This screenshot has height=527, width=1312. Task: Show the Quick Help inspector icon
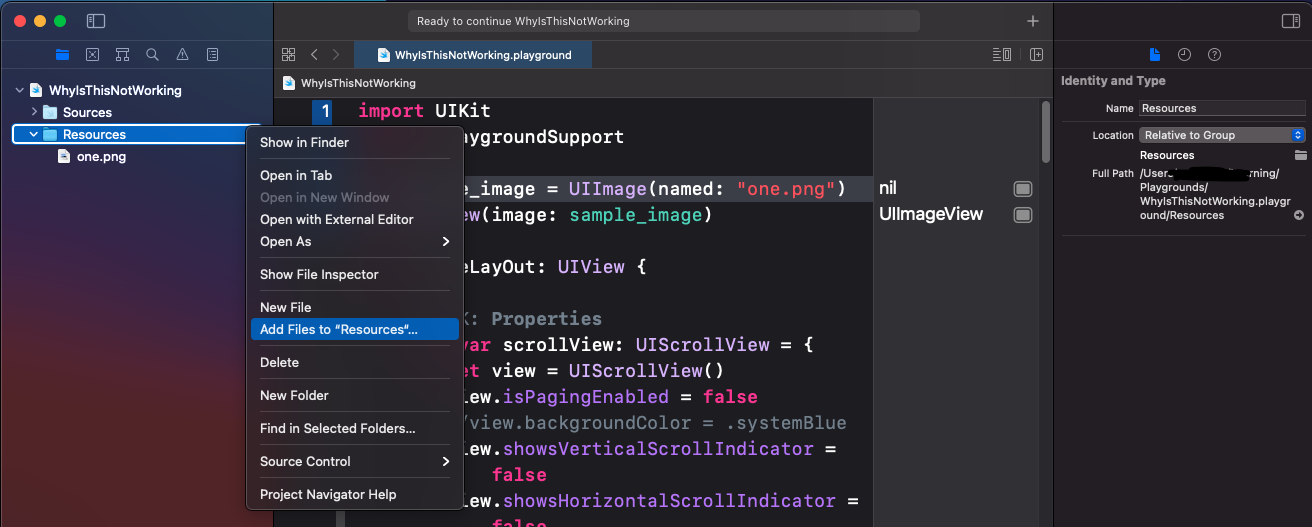point(1214,55)
